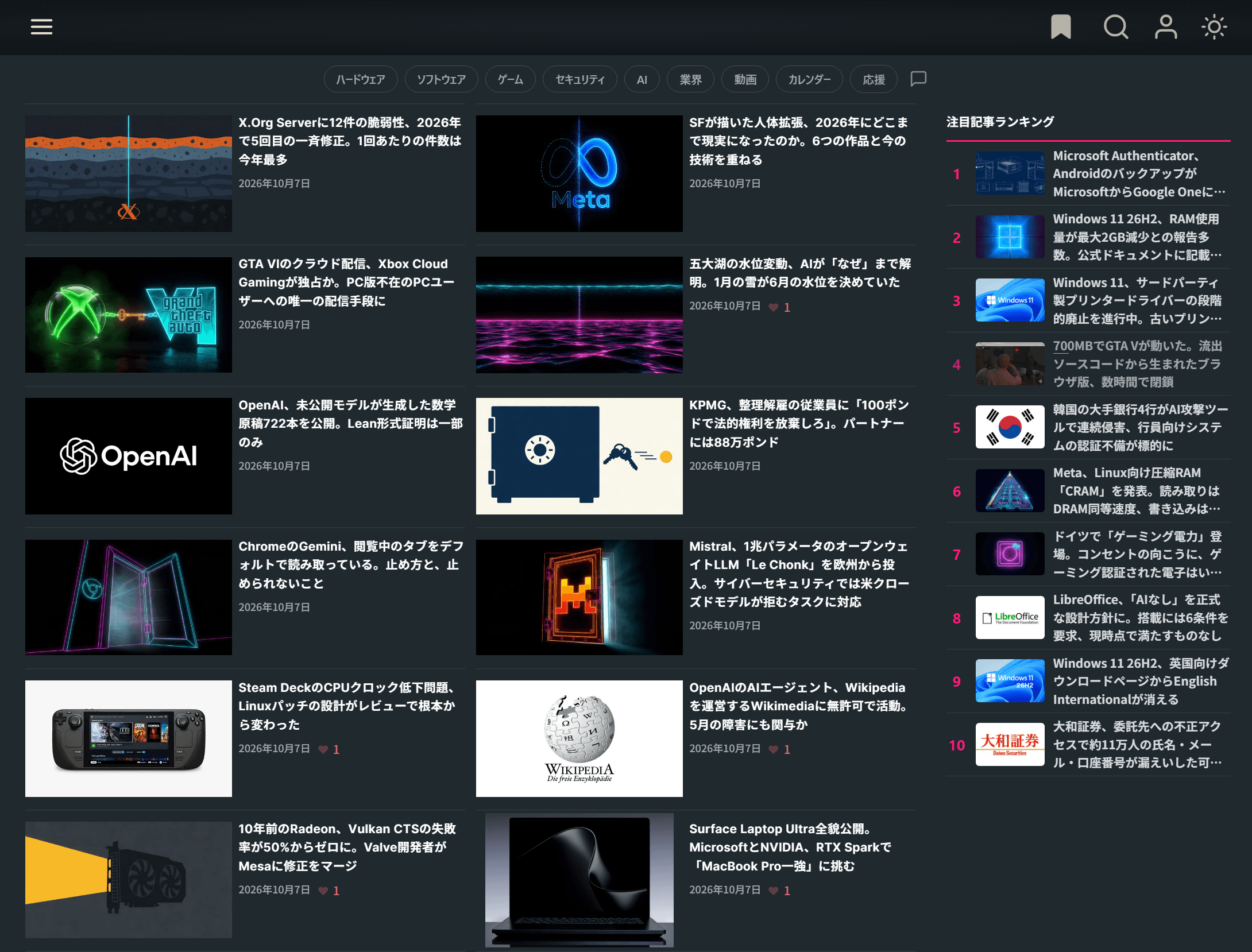Open saved bookmarks icon
This screenshot has width=1252, height=952.
pyautogui.click(x=1061, y=26)
